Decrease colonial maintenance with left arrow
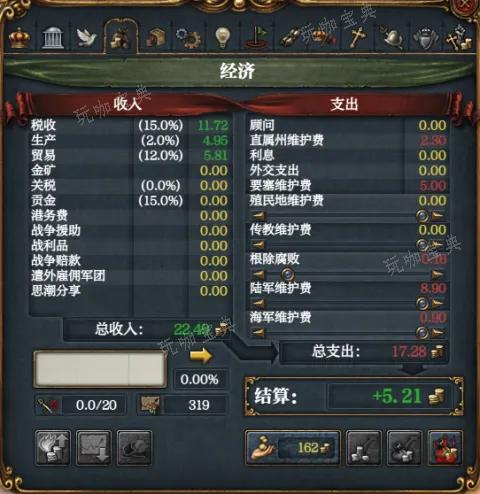 pyautogui.click(x=258, y=216)
